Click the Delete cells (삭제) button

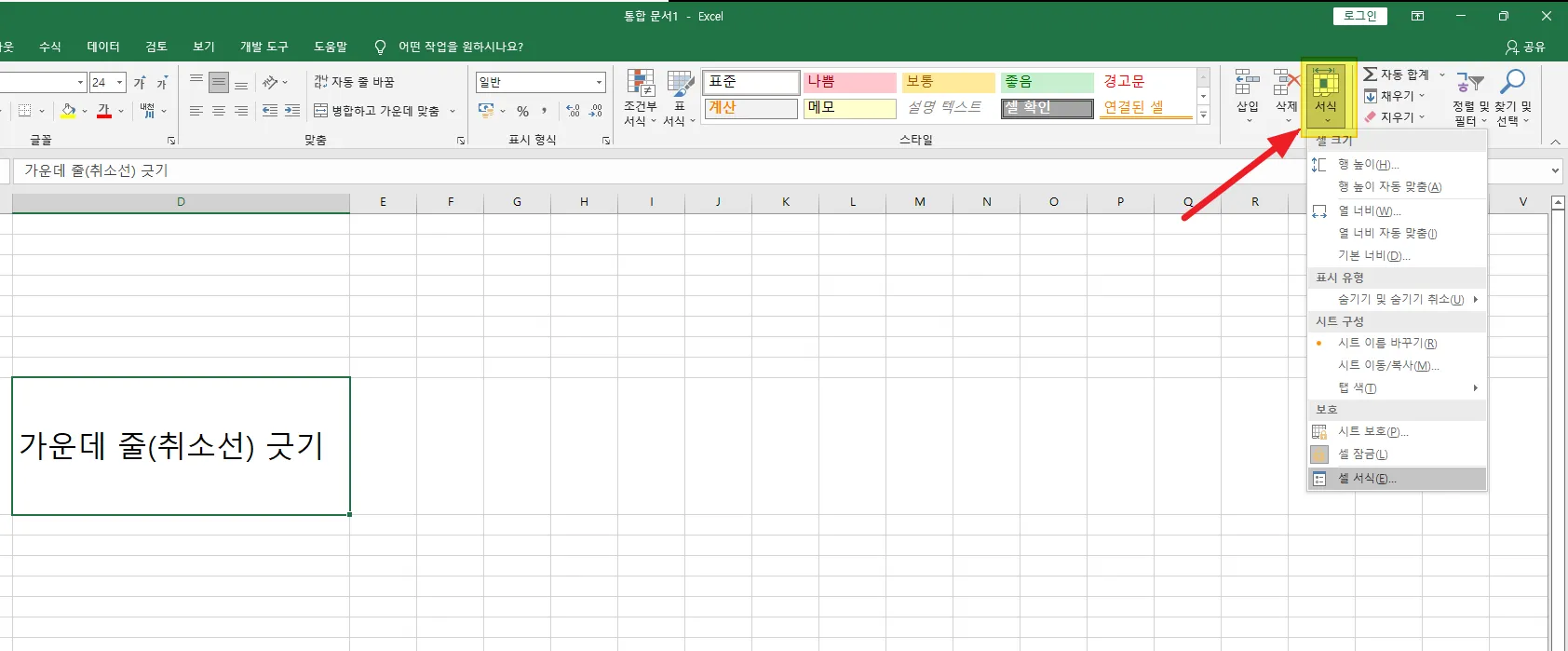(x=1287, y=96)
